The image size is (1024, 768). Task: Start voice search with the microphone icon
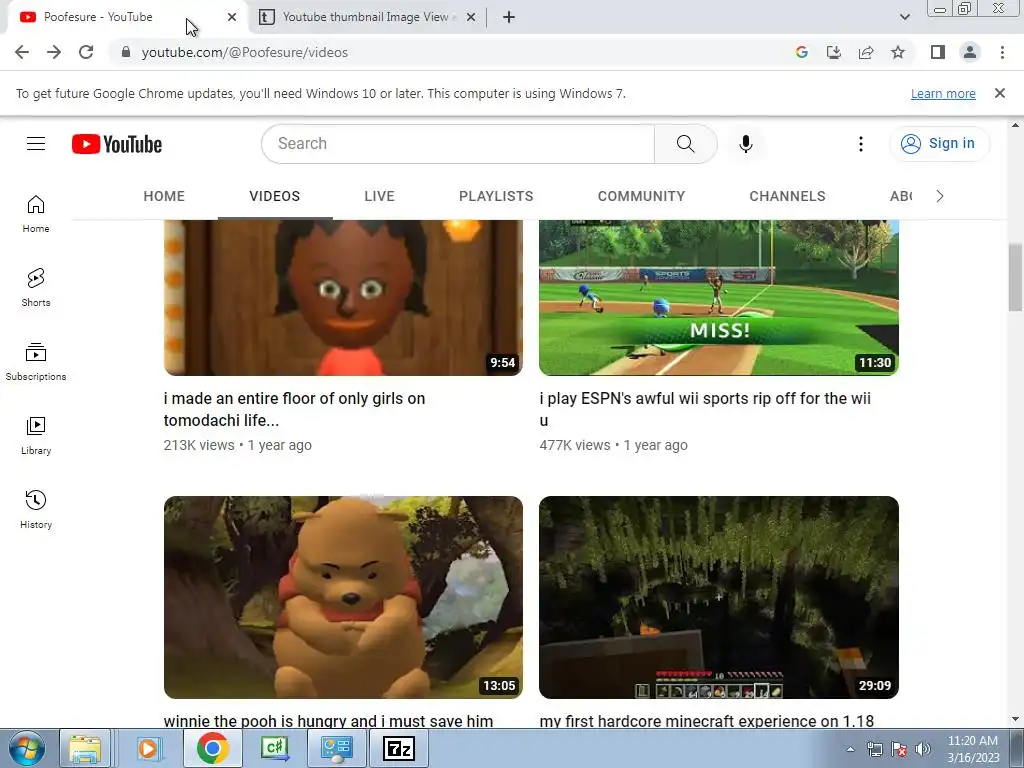pyautogui.click(x=746, y=144)
